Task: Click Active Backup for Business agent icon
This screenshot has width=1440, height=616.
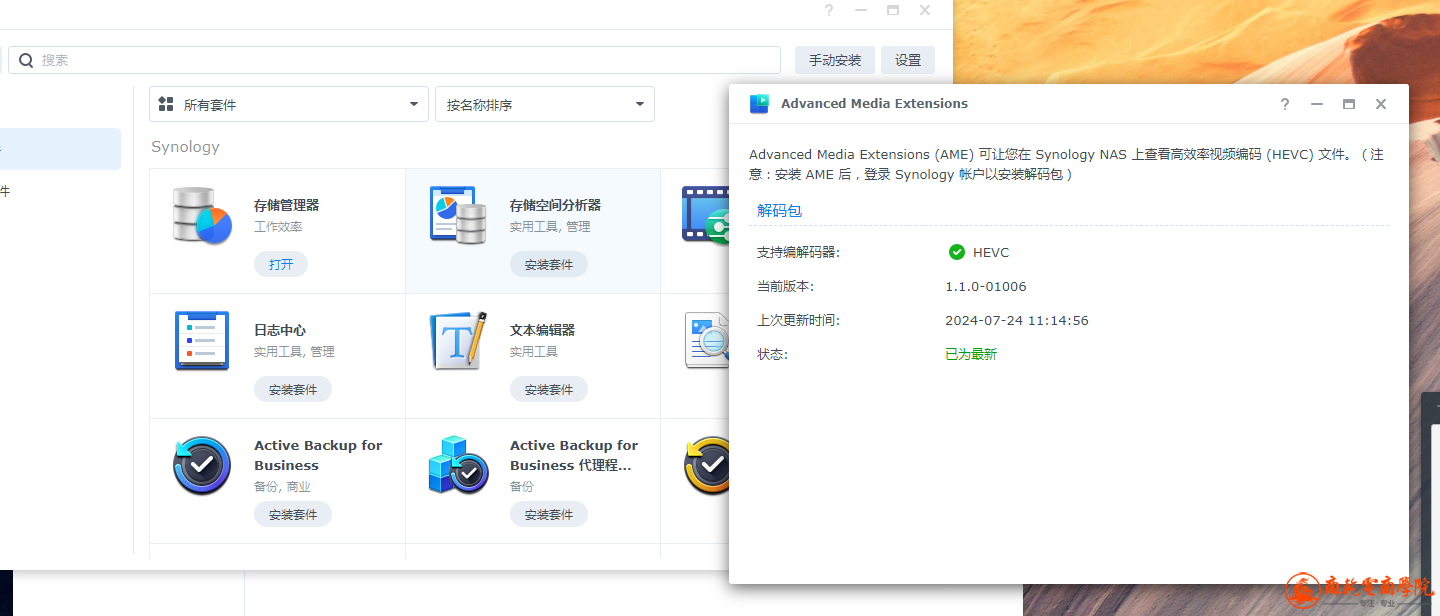Action: click(x=457, y=466)
